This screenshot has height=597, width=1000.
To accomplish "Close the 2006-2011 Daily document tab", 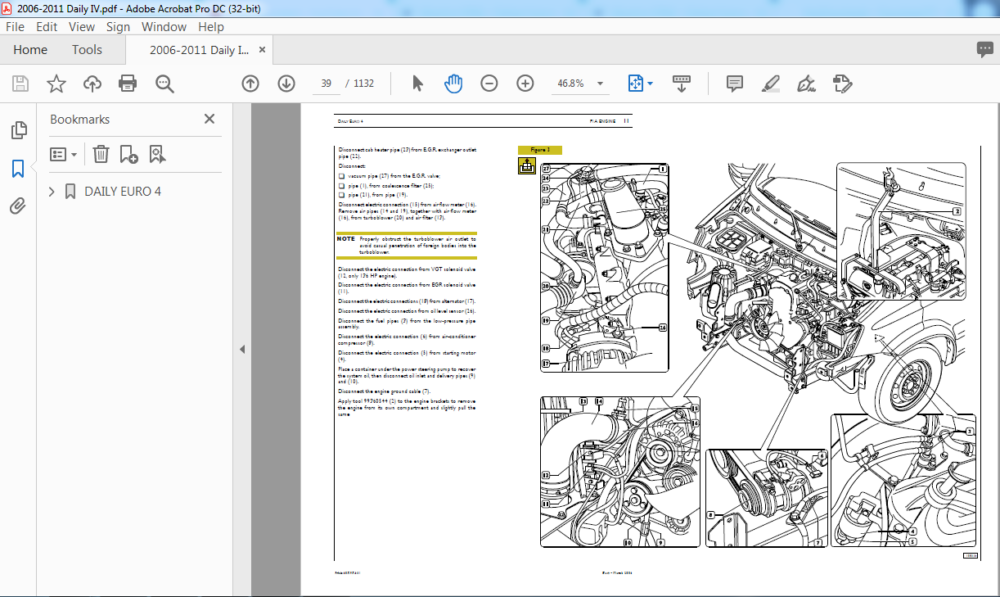I will coord(262,50).
